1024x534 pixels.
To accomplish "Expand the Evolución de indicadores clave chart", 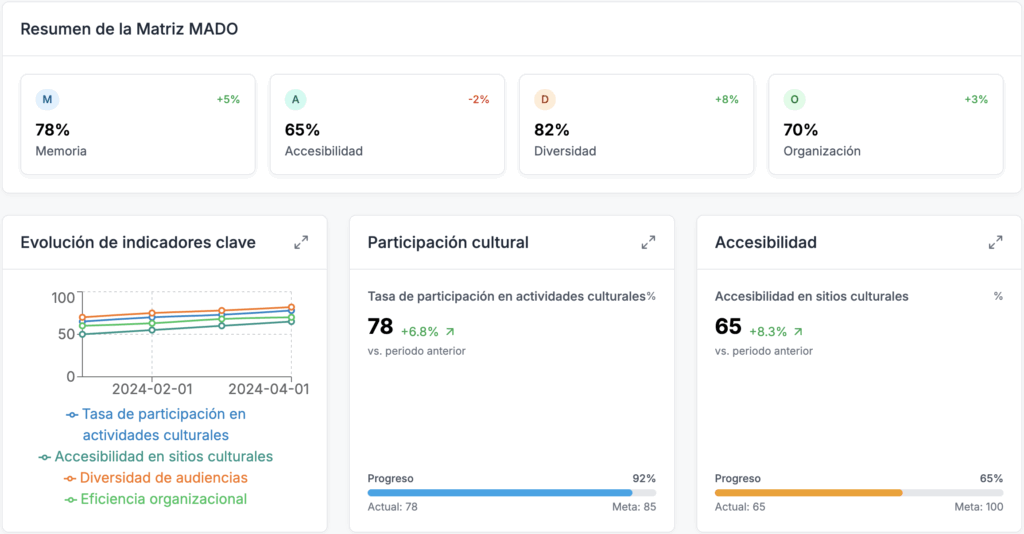I will [x=301, y=242].
